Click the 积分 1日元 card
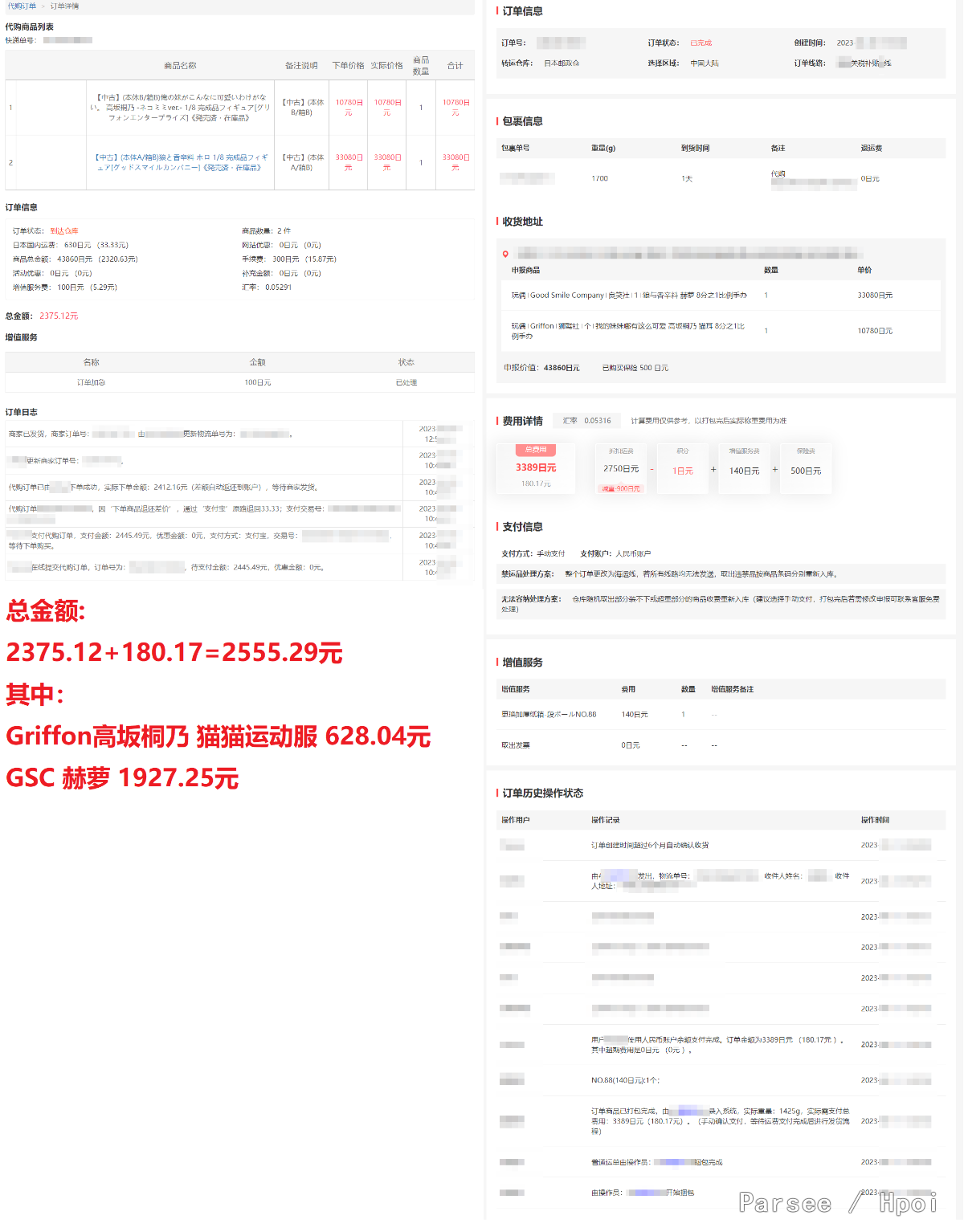This screenshot has height=1232, width=964. click(682, 470)
